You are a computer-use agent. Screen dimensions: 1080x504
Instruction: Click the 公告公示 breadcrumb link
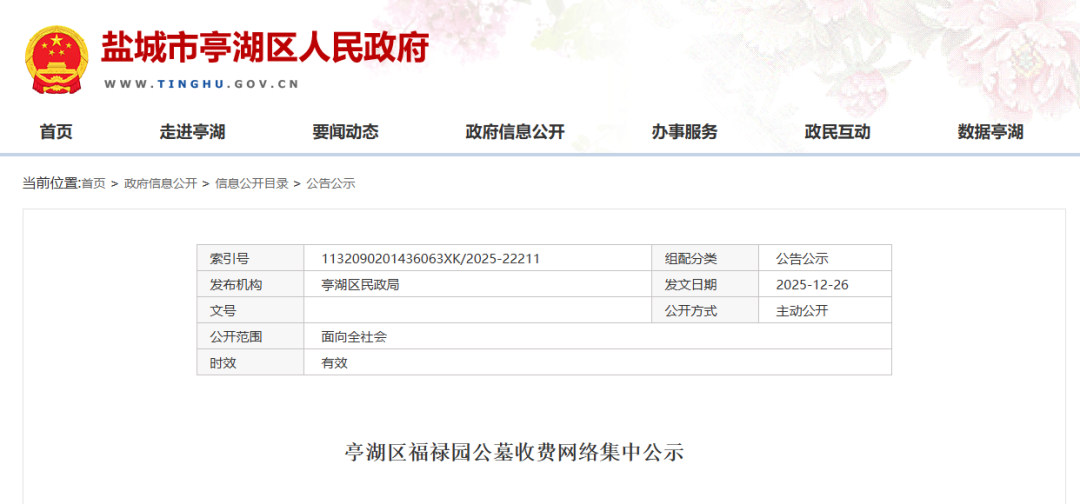[x=331, y=184]
